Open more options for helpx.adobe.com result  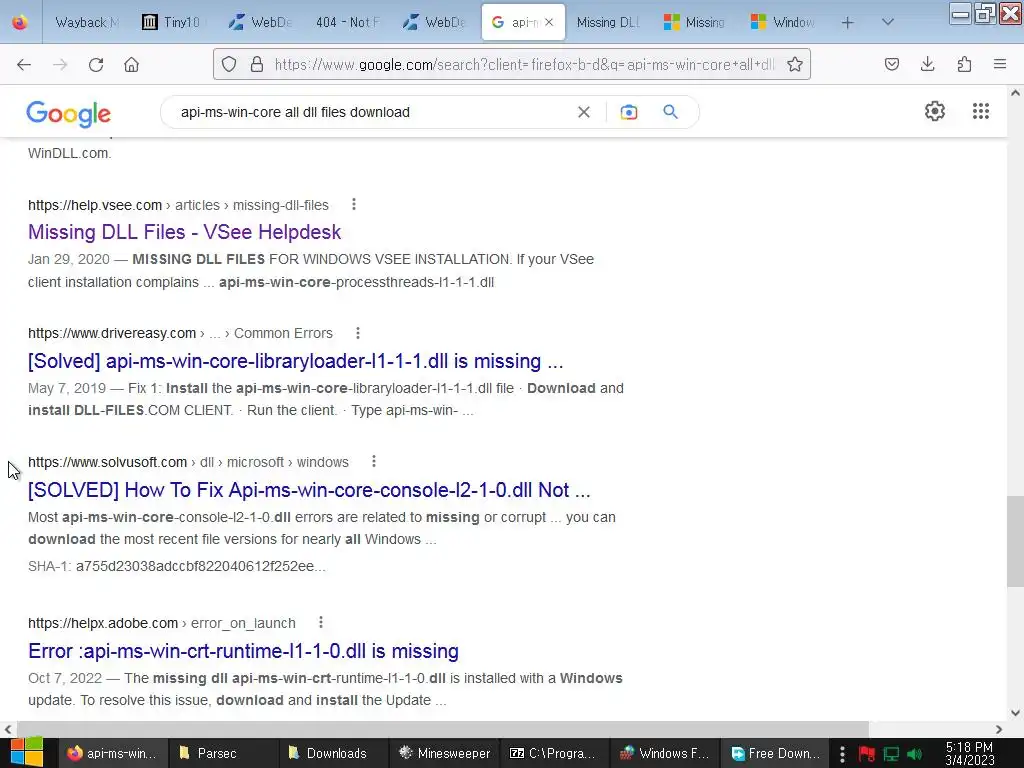[321, 622]
